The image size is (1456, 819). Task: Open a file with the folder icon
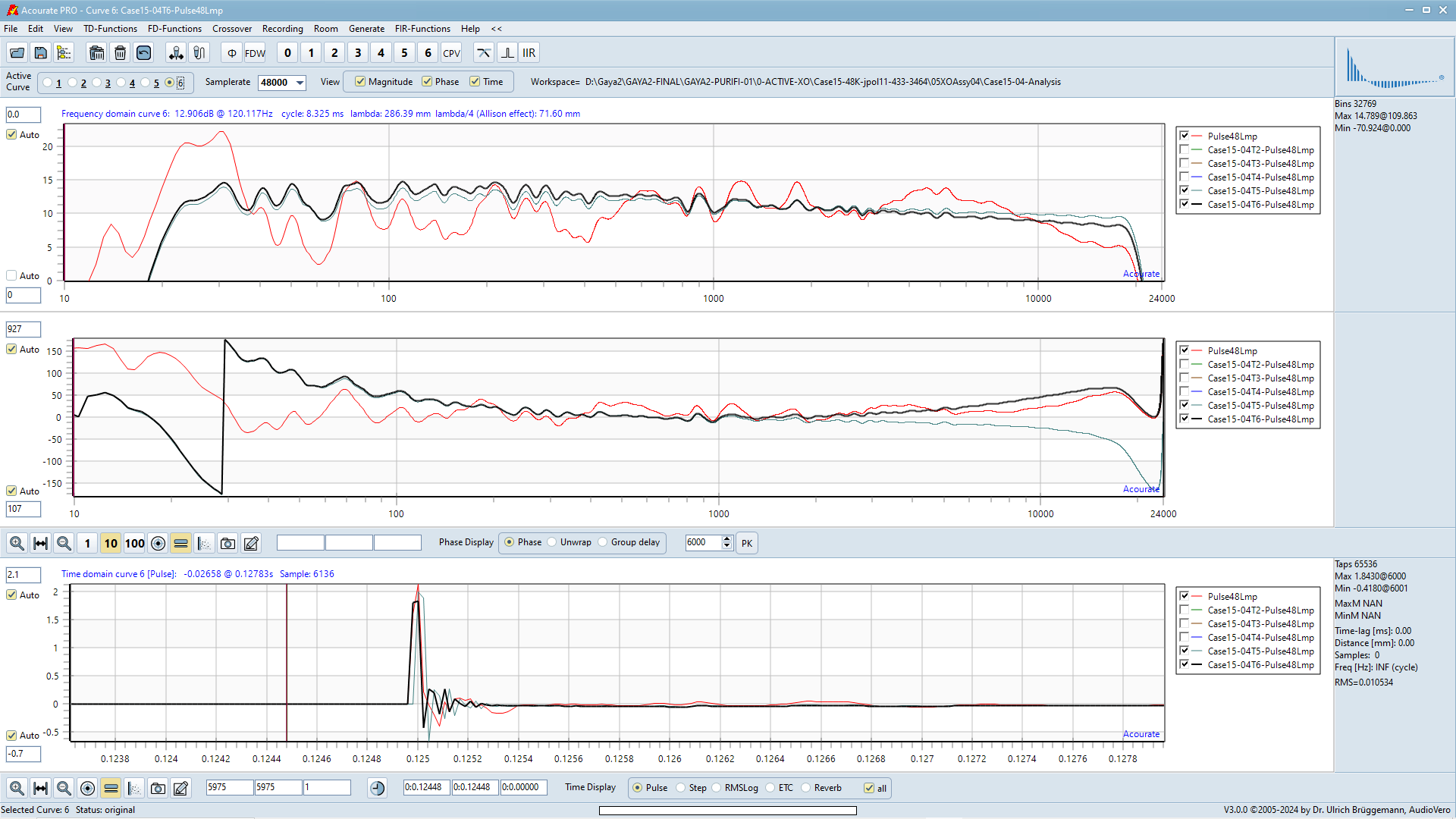pos(17,53)
